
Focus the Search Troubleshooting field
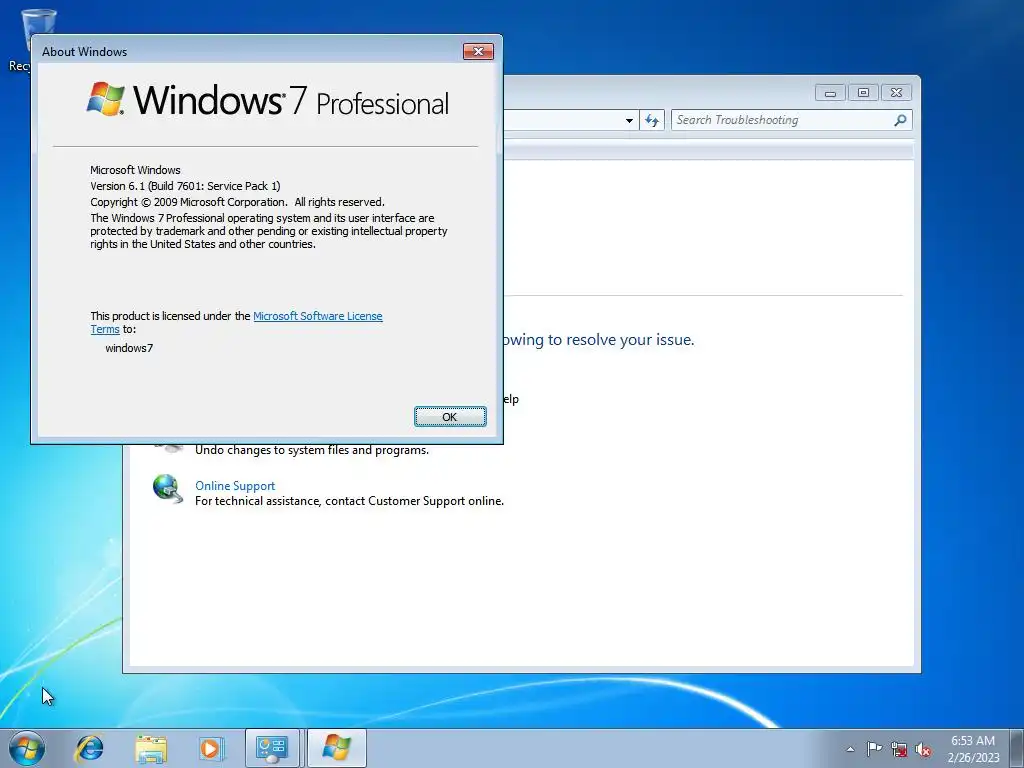782,120
